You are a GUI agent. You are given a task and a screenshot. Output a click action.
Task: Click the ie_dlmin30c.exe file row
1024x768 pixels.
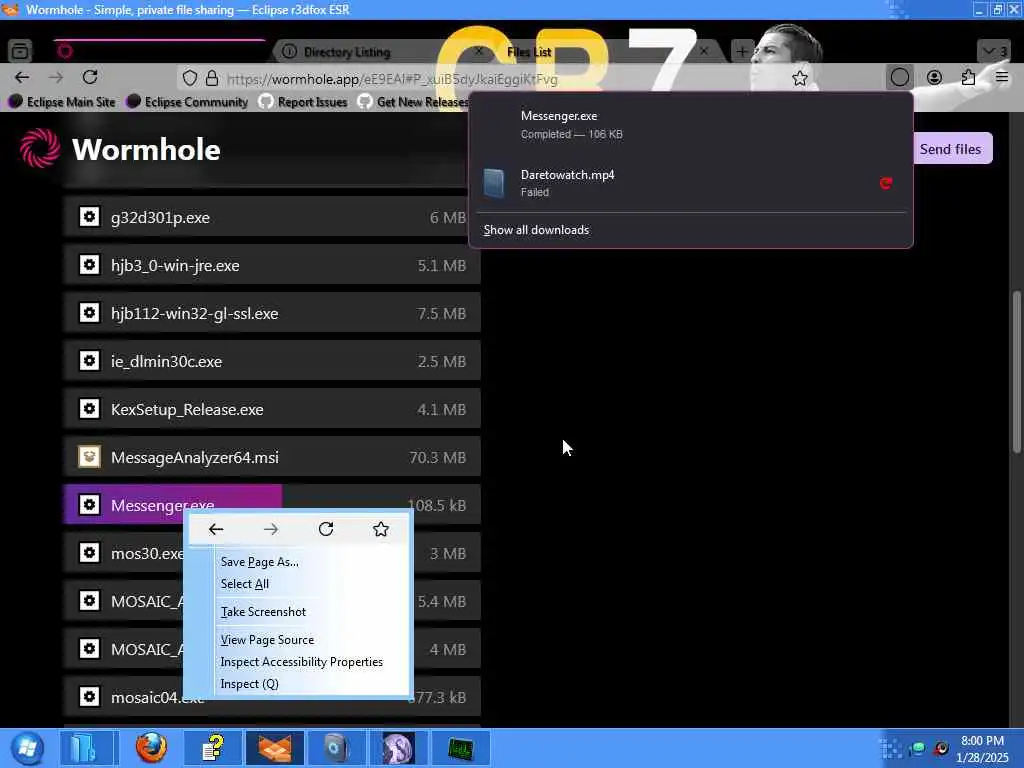(272, 361)
